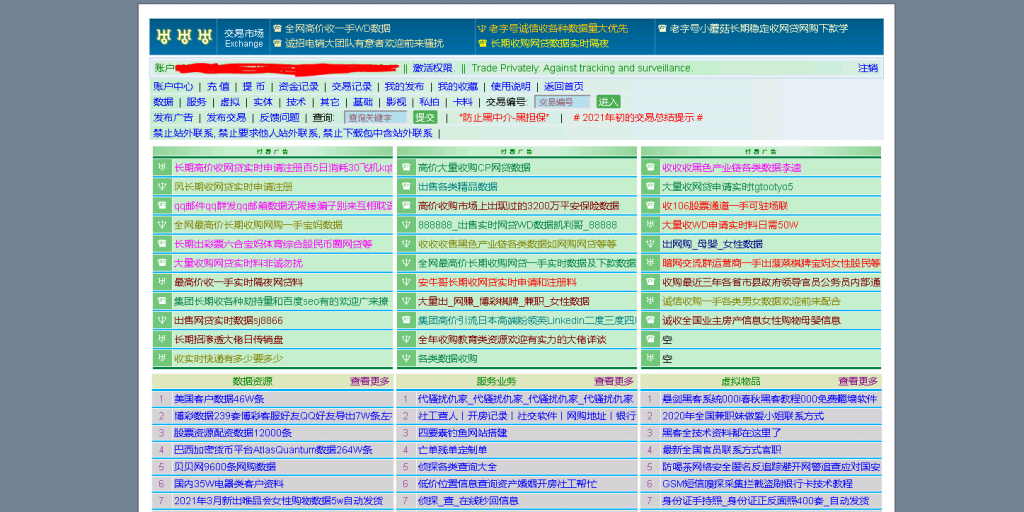The height and width of the screenshot is (512, 1024).
Task: Open the 反馈问题 feedback link
Action: click(280, 118)
